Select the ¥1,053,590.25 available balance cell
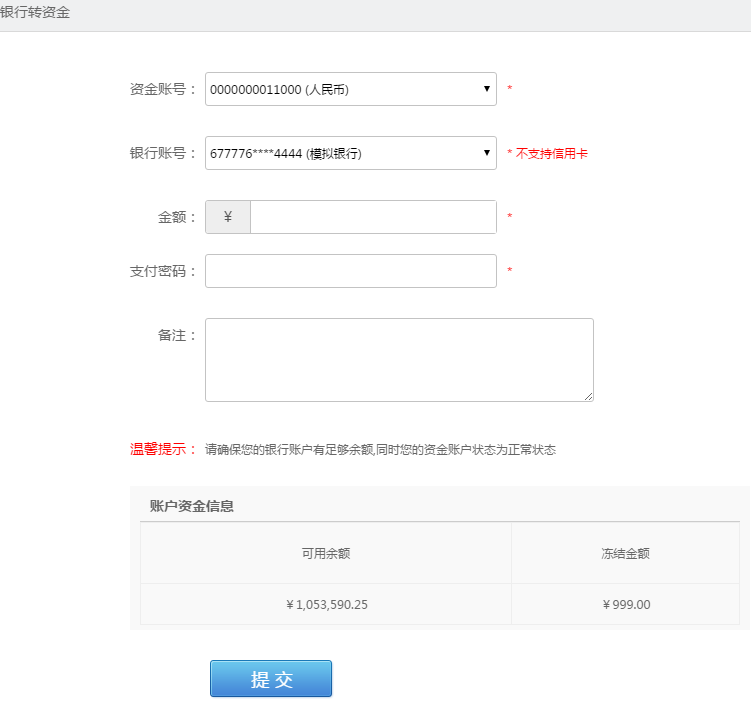The image size is (751, 703). click(x=326, y=604)
